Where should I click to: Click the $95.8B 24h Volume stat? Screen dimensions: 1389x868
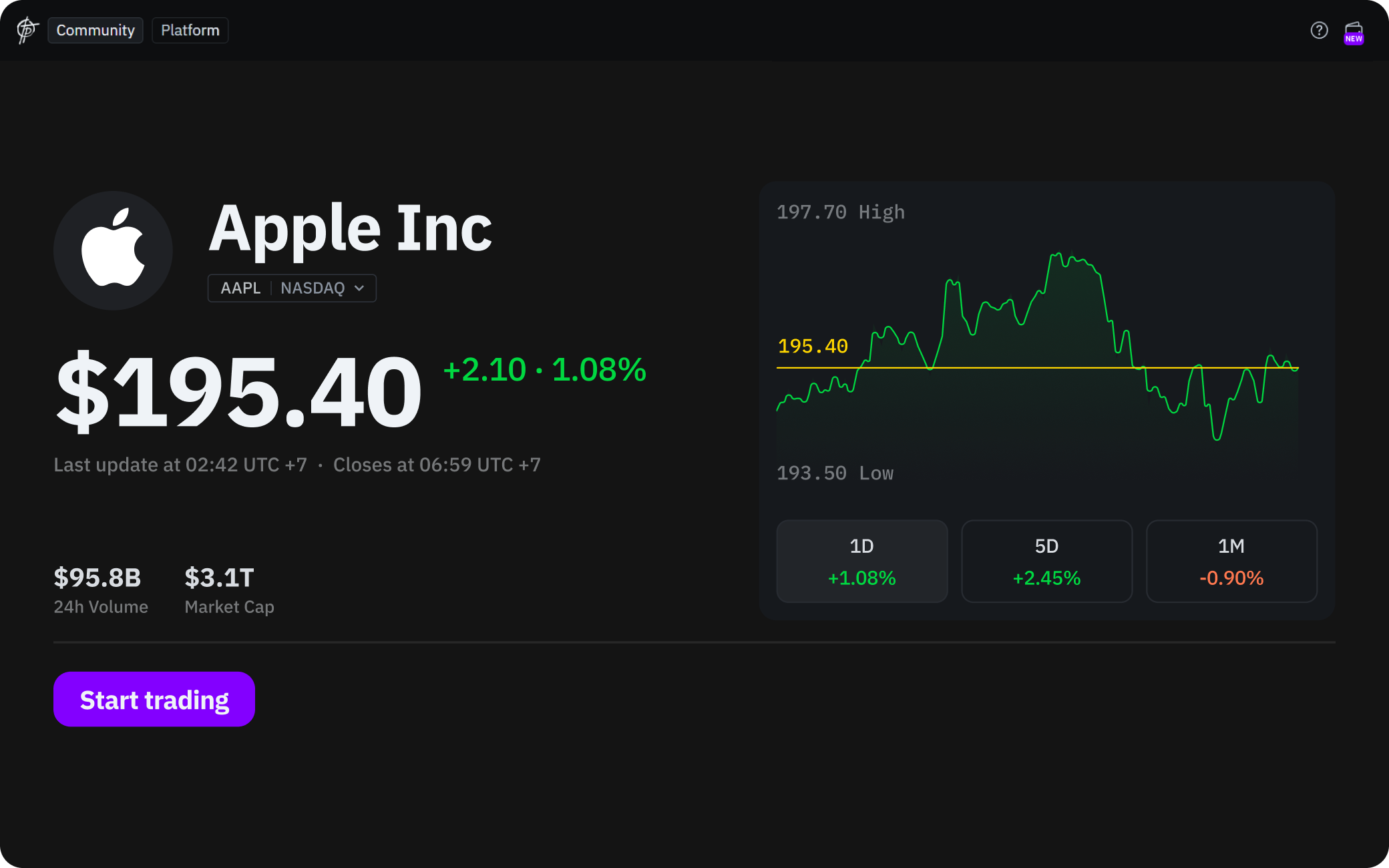pos(97,578)
